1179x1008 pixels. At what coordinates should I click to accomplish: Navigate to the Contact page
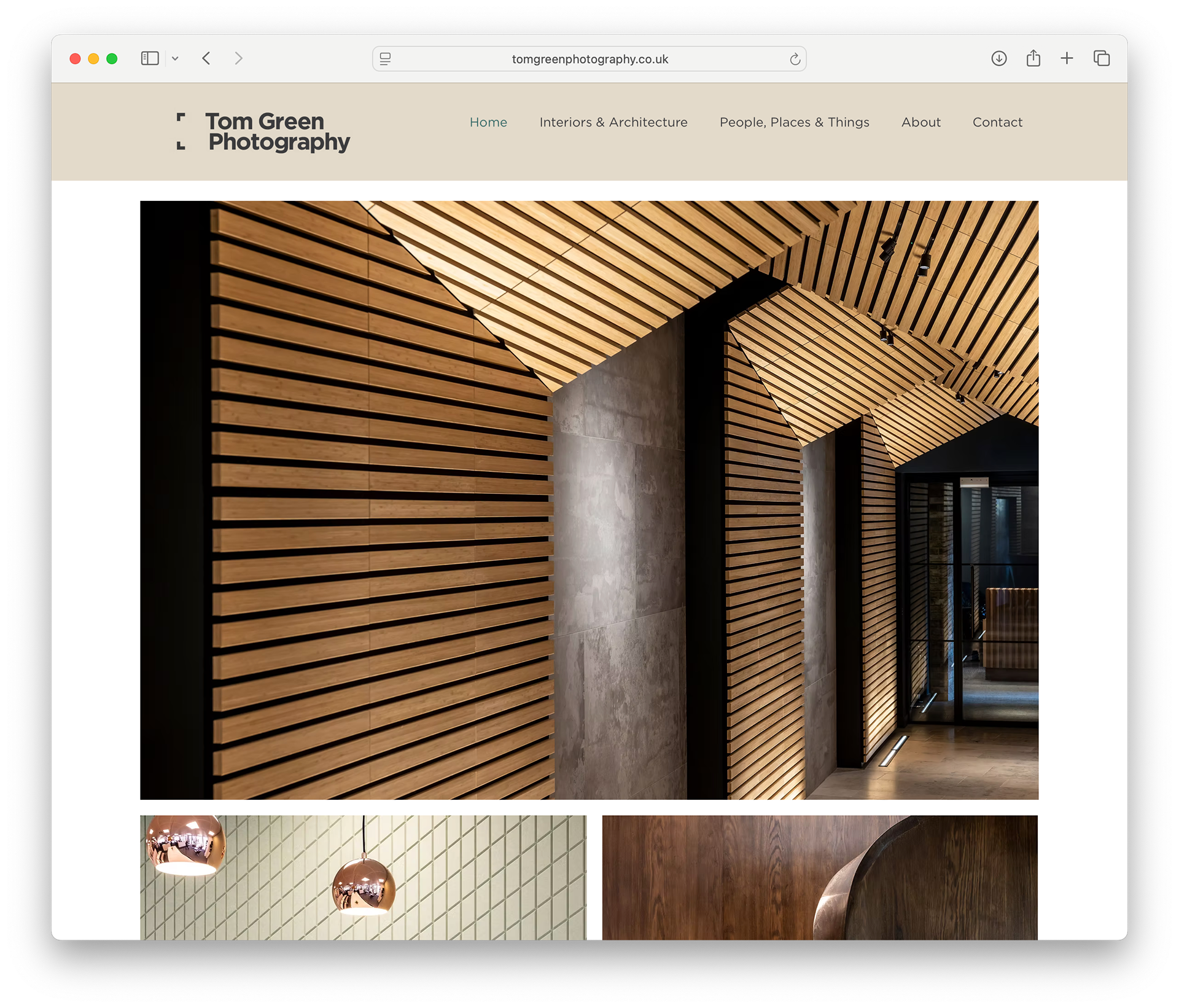tap(997, 122)
